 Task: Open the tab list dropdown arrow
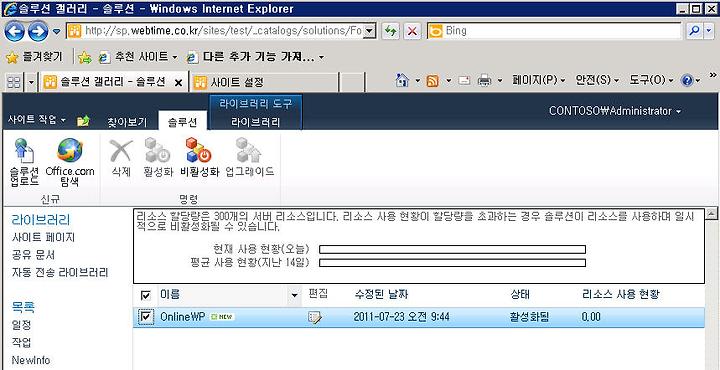click(x=31, y=83)
